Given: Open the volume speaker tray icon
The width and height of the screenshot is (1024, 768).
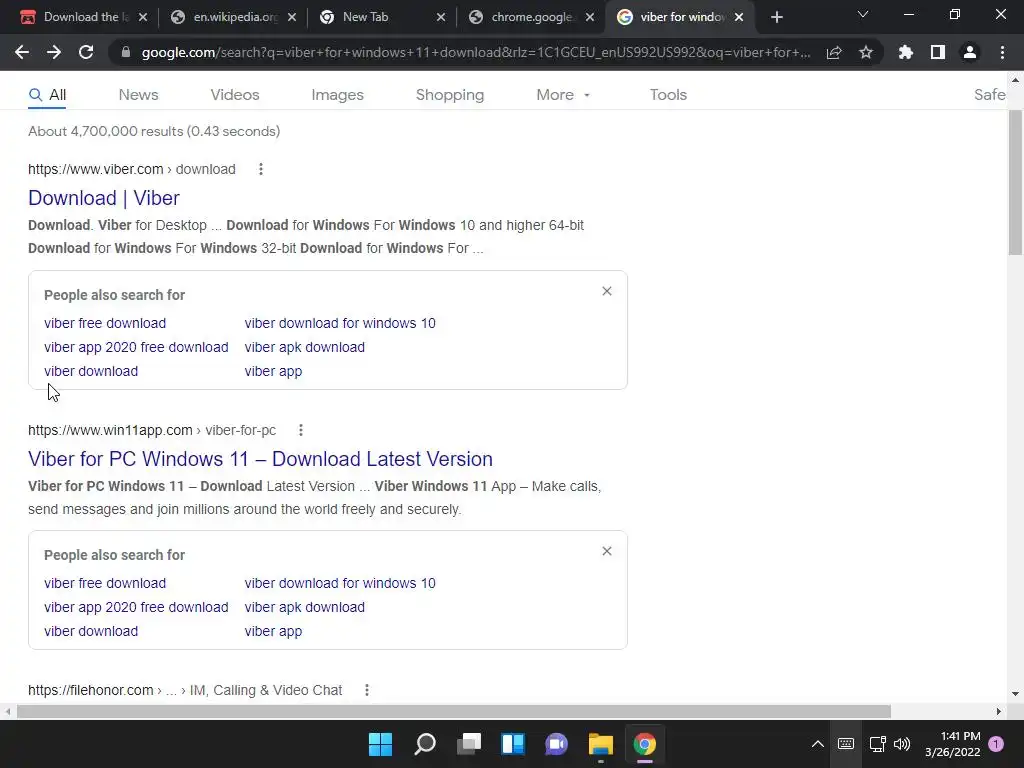Looking at the screenshot, I should click(x=902, y=744).
